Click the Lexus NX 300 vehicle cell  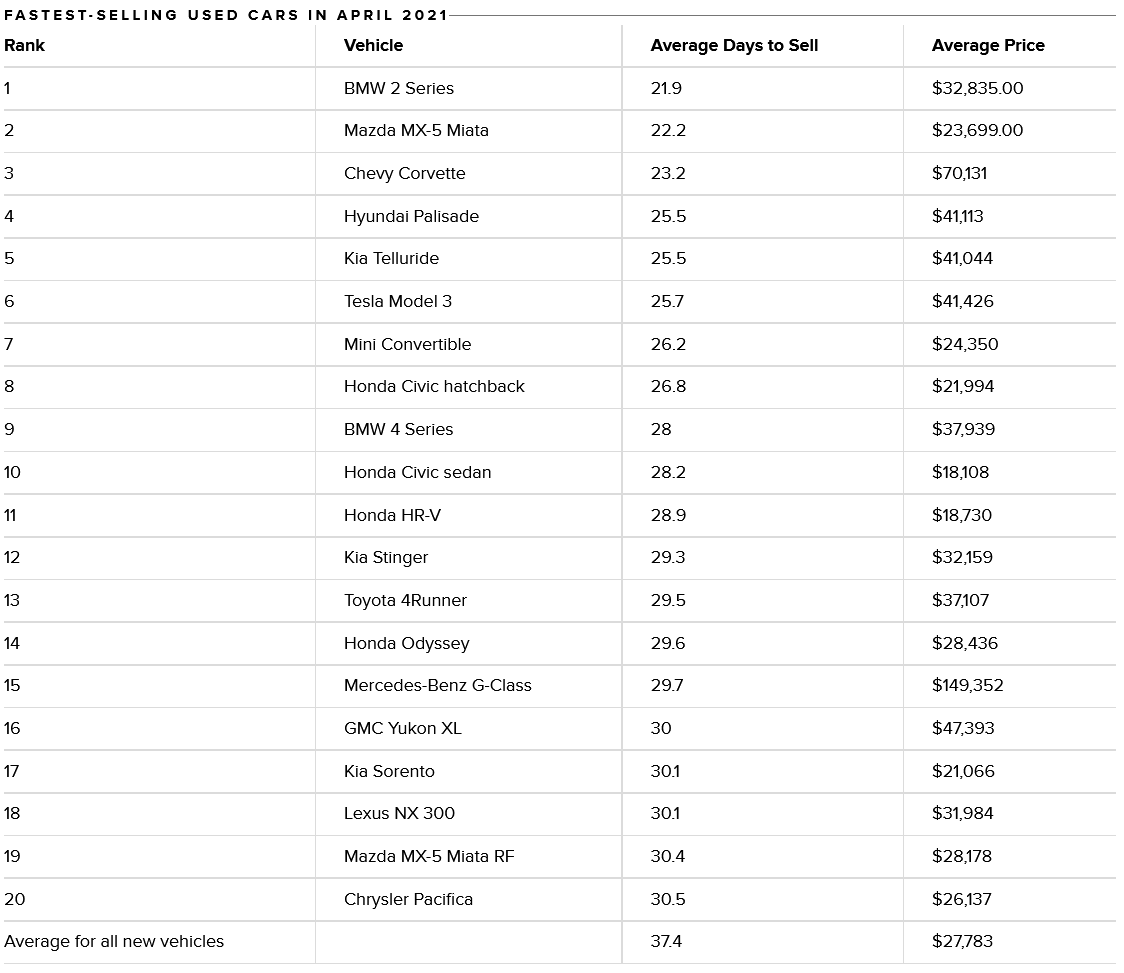click(x=399, y=813)
